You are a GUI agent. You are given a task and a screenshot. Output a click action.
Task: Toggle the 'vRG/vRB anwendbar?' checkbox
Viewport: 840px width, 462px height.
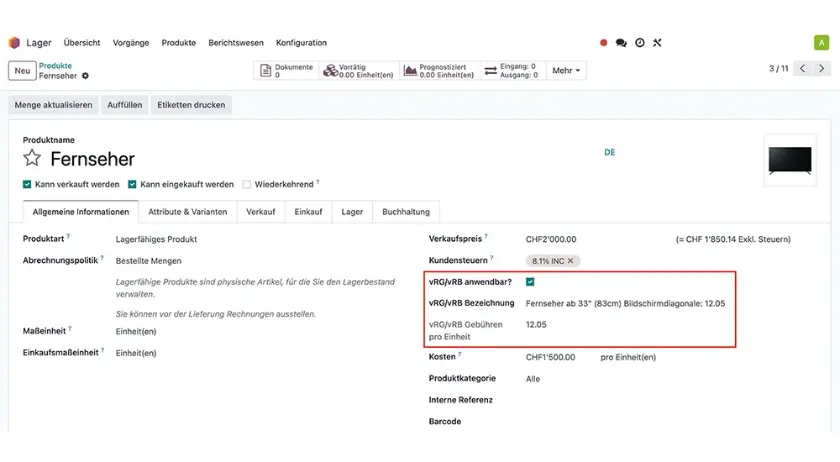(x=530, y=282)
